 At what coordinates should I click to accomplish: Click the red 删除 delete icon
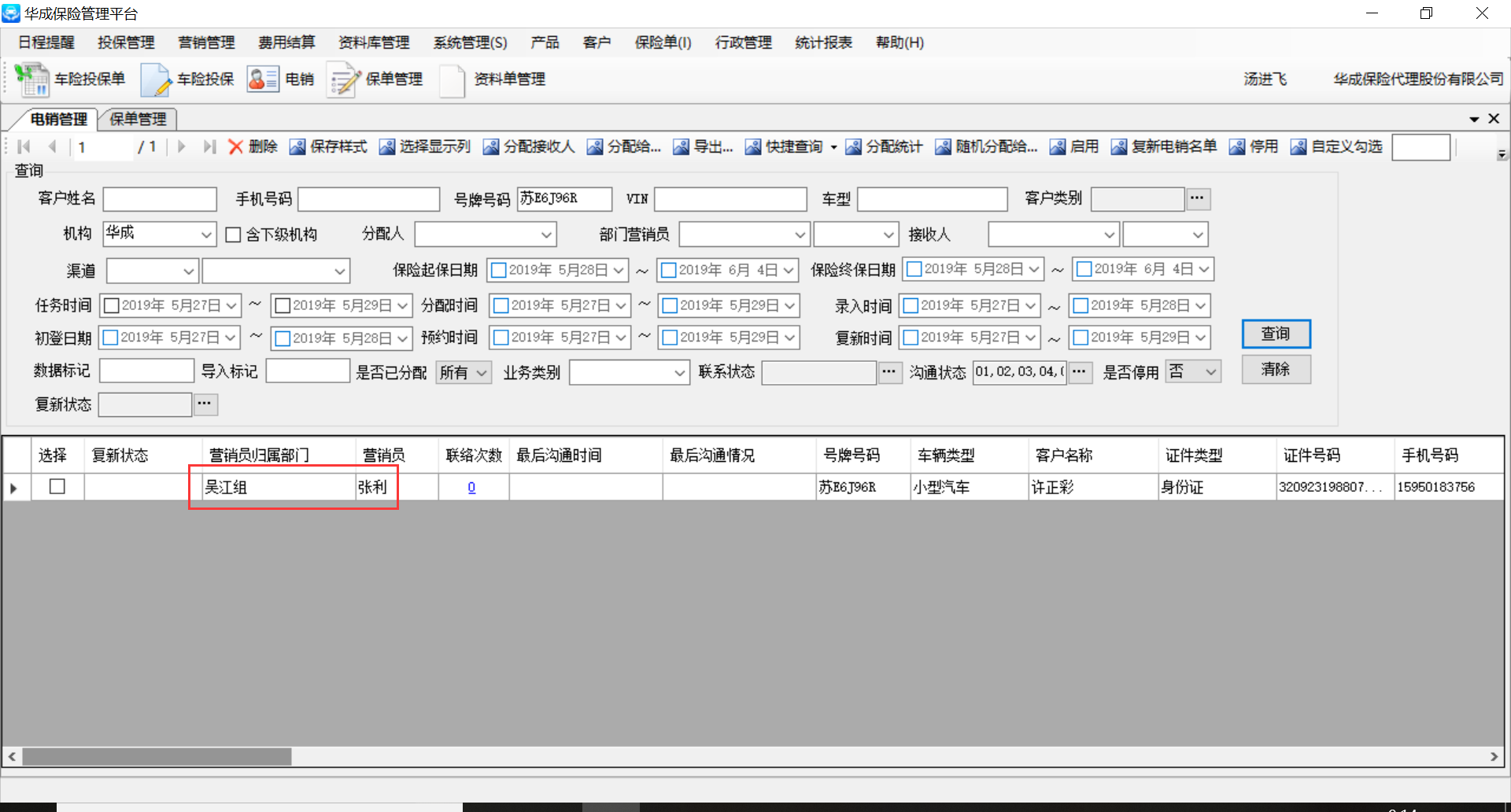click(x=235, y=147)
